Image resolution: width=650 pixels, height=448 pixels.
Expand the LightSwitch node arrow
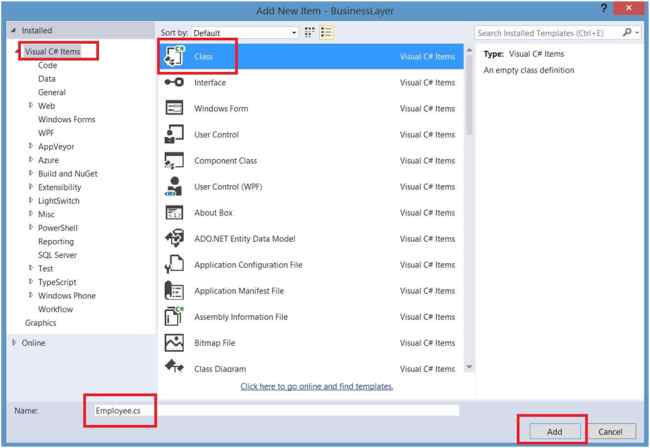31,200
